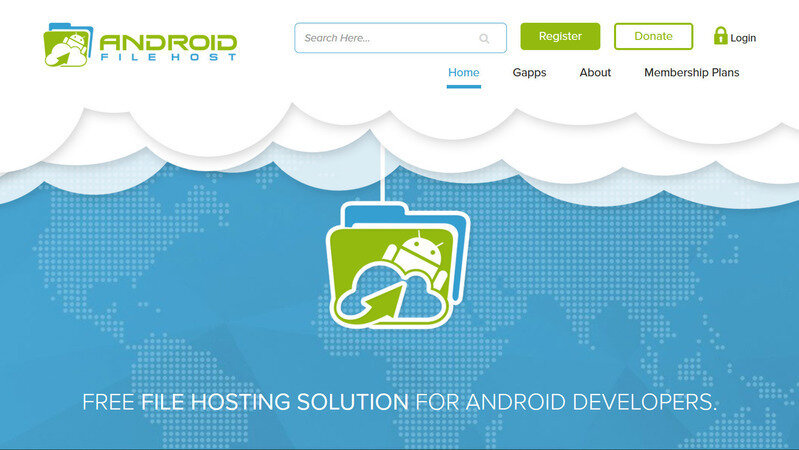799x450 pixels.
Task: Click the Login link
Action: coord(743,38)
